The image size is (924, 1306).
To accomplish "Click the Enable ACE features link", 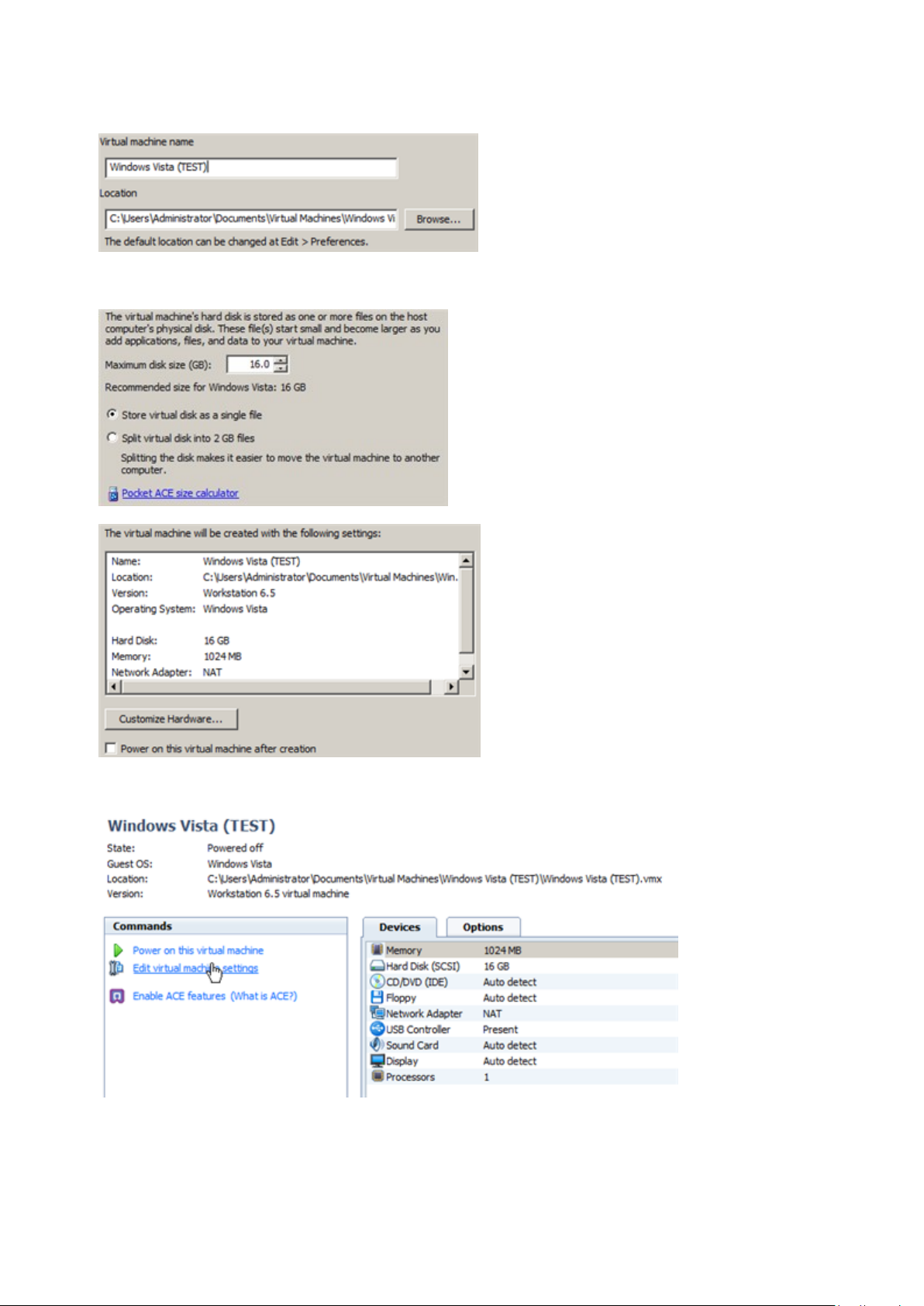I will point(179,996).
